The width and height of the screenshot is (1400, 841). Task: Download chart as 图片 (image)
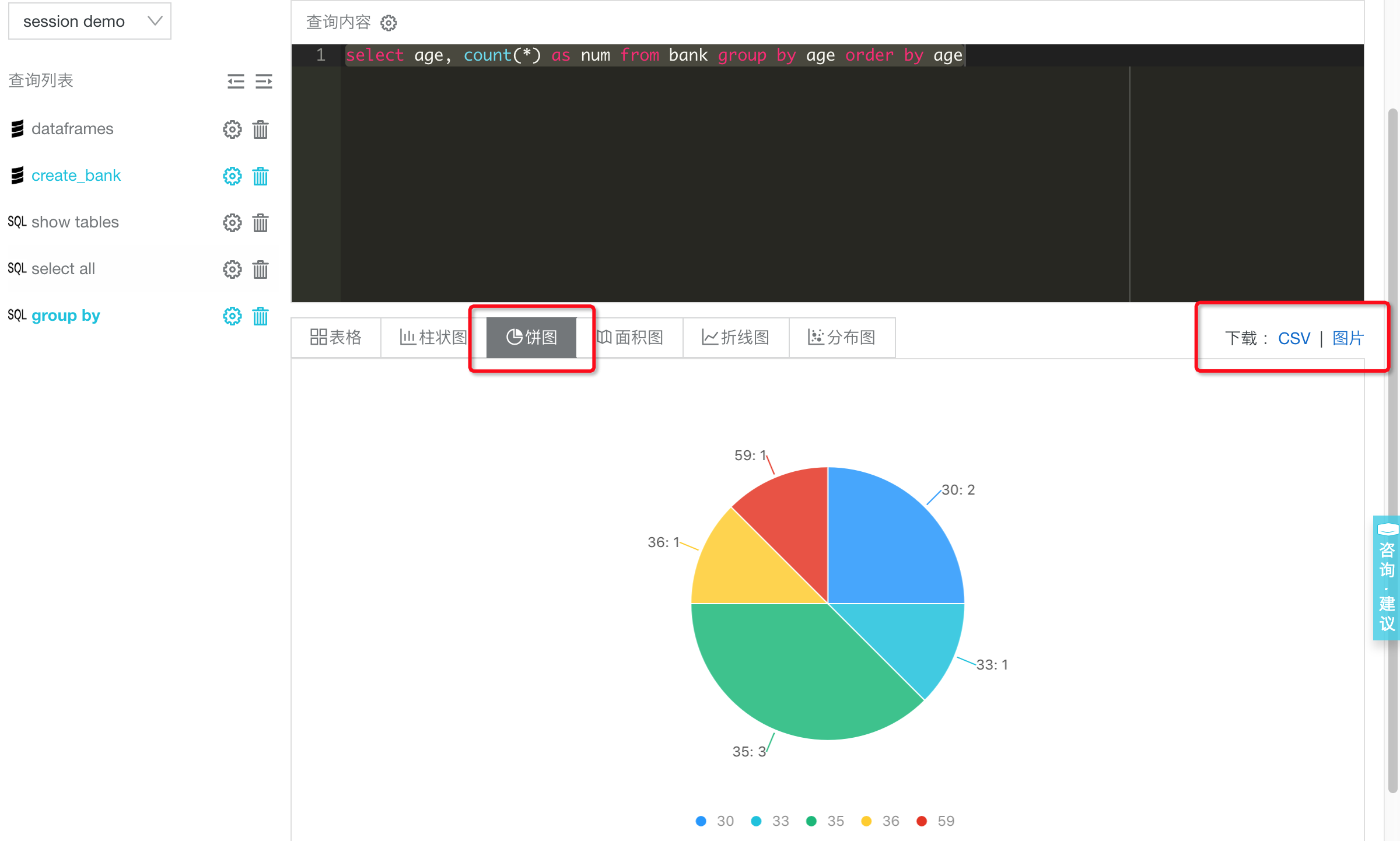[1349, 336]
